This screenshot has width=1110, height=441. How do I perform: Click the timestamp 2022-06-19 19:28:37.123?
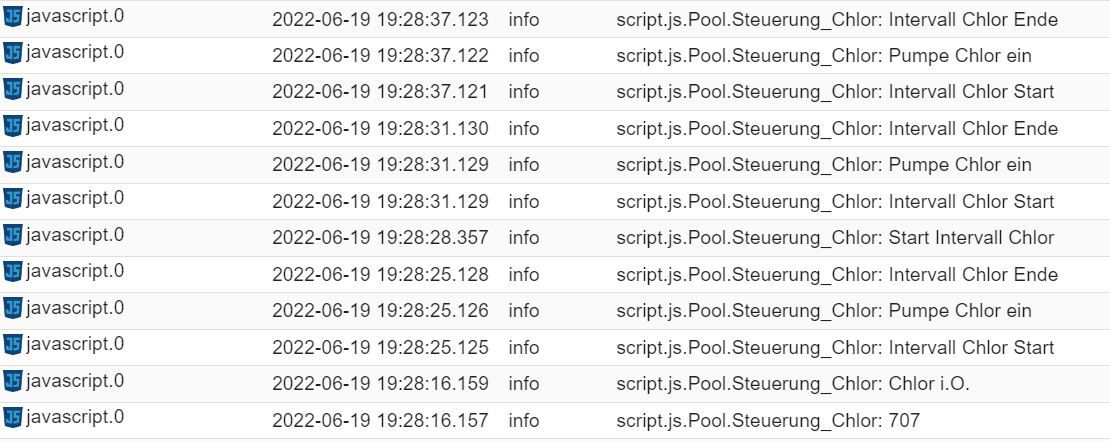pyautogui.click(x=380, y=20)
